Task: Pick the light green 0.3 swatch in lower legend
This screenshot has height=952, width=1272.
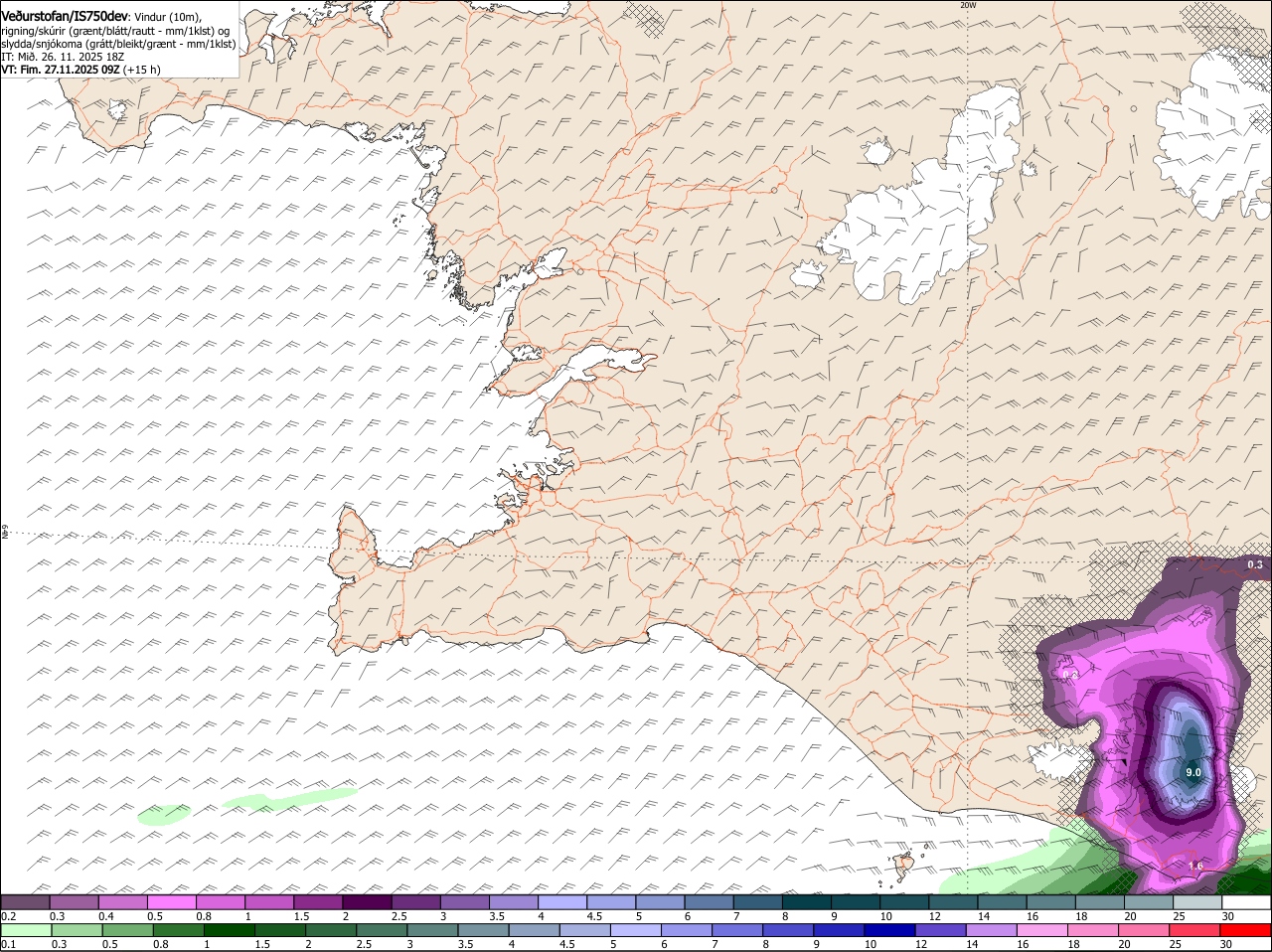Action: click(x=76, y=930)
